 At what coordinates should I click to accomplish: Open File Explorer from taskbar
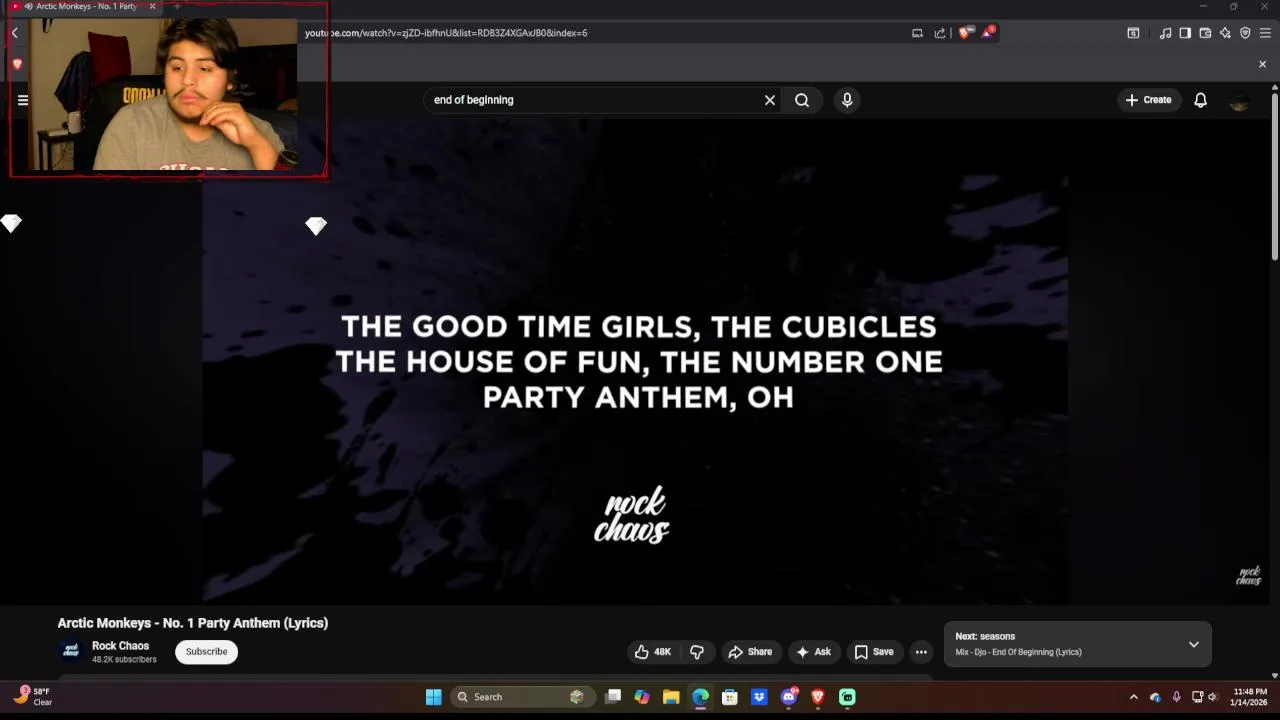671,697
